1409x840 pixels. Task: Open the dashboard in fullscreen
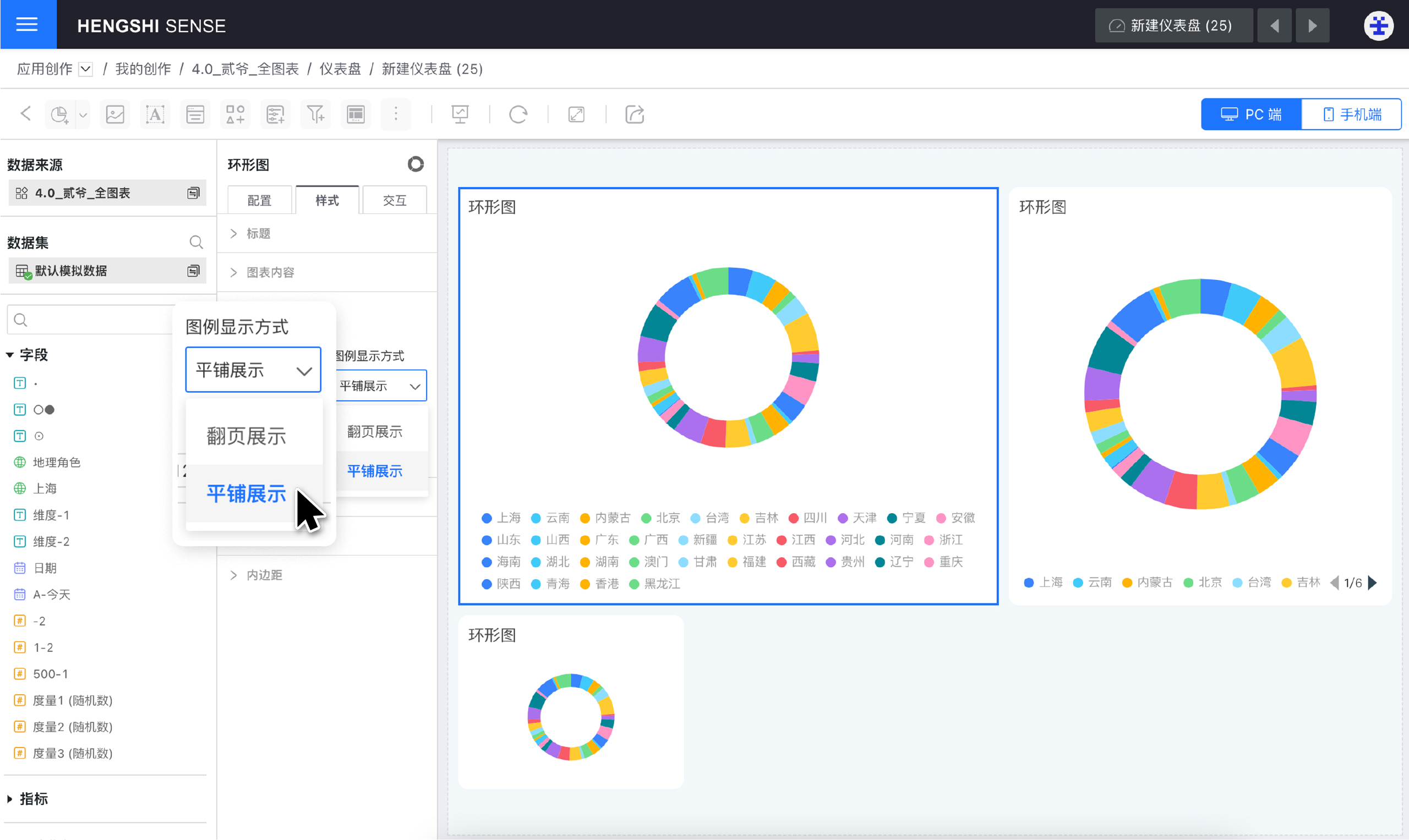[576, 115]
